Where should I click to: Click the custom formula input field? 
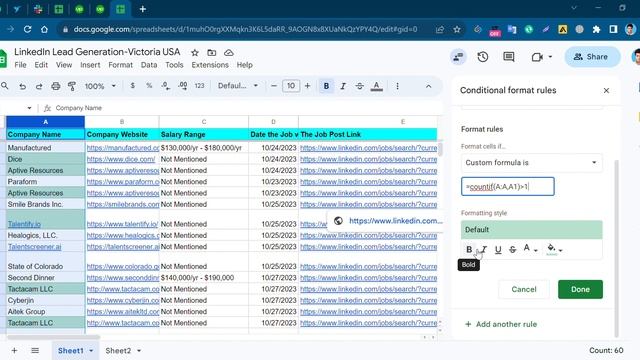508,187
